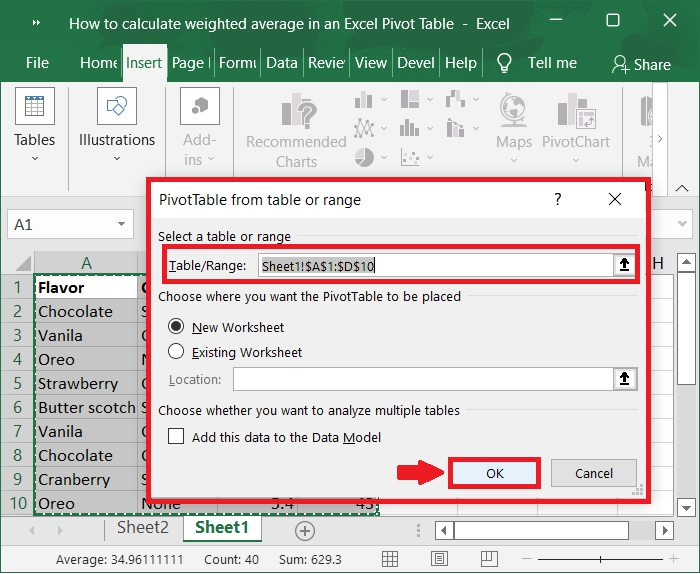Screen dimensions: 700x574
Task: Switch to Page Layout view
Action: [439, 559]
